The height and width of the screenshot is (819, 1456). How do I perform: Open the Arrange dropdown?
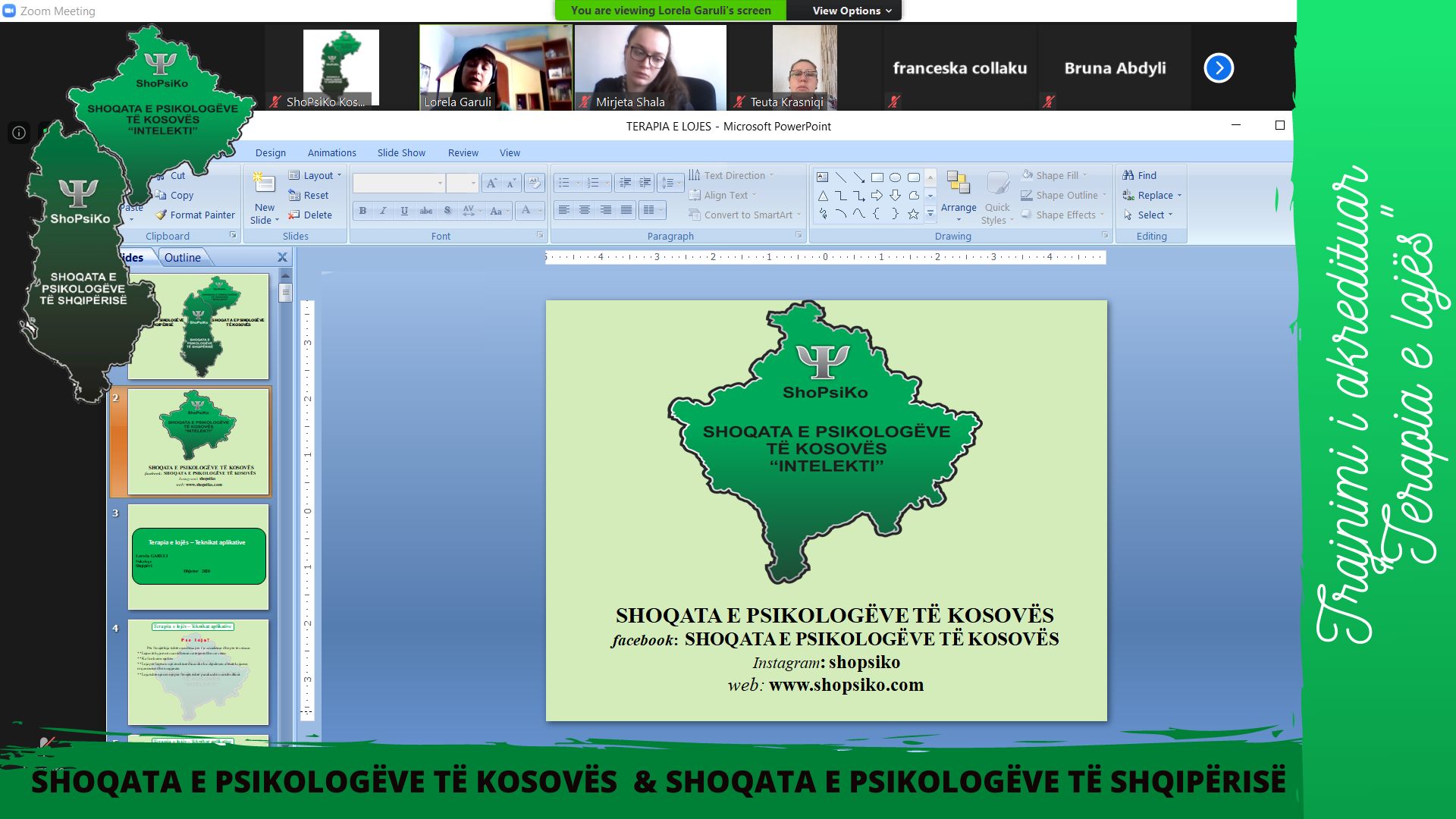959,196
